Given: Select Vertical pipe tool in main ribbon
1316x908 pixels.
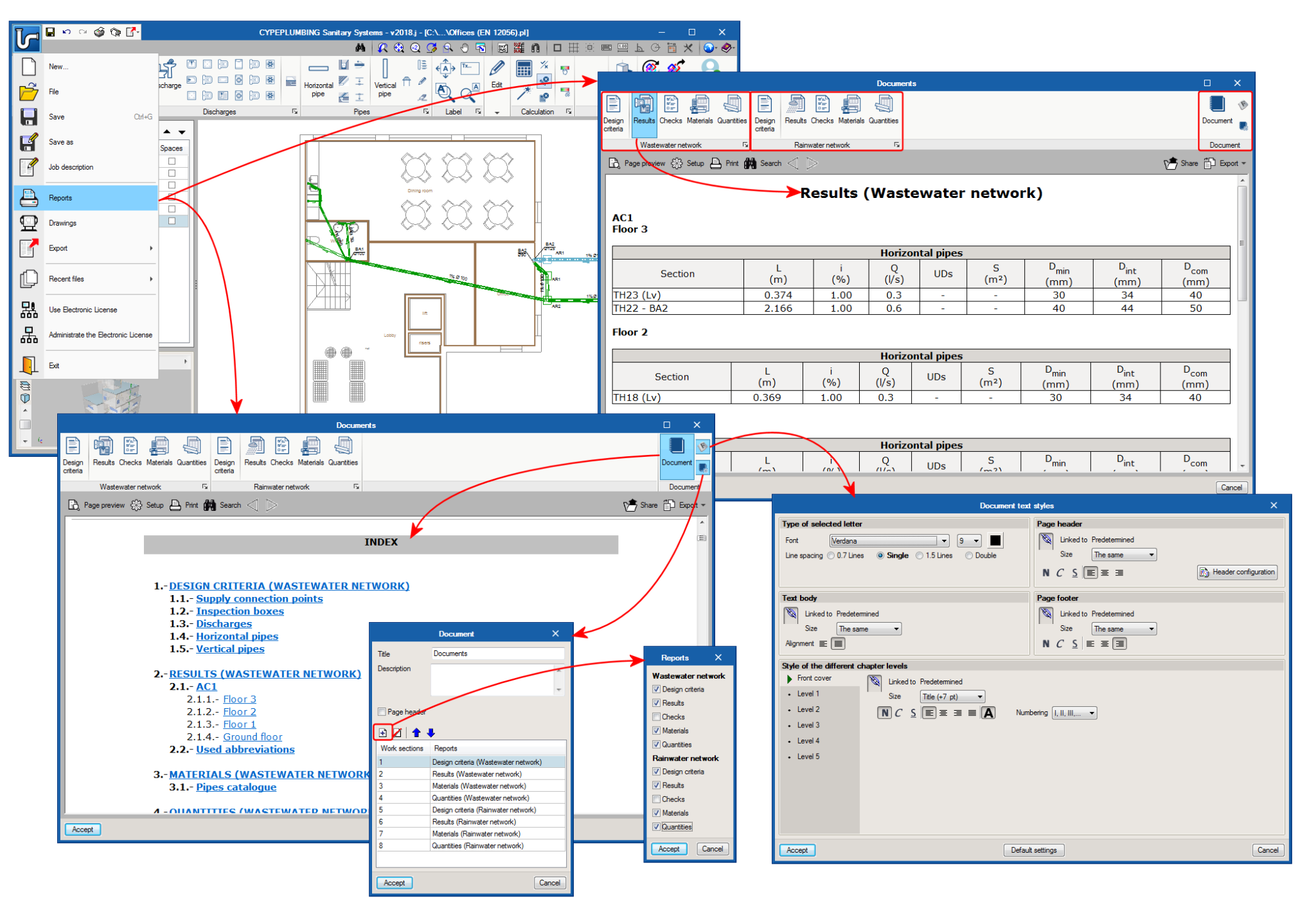Looking at the screenshot, I should pyautogui.click(x=384, y=79).
